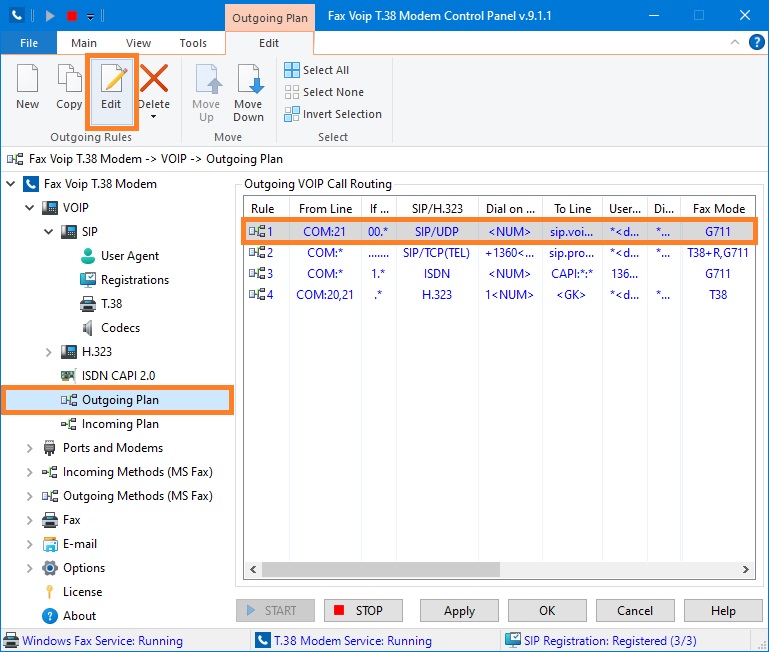Click the OK button
The width and height of the screenshot is (769, 652).
coord(547,611)
